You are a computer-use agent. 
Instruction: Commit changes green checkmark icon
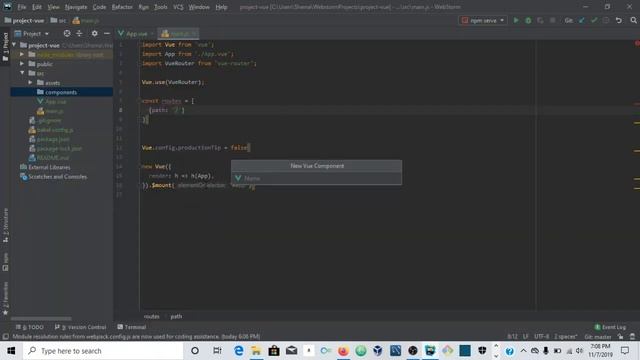click(594, 20)
